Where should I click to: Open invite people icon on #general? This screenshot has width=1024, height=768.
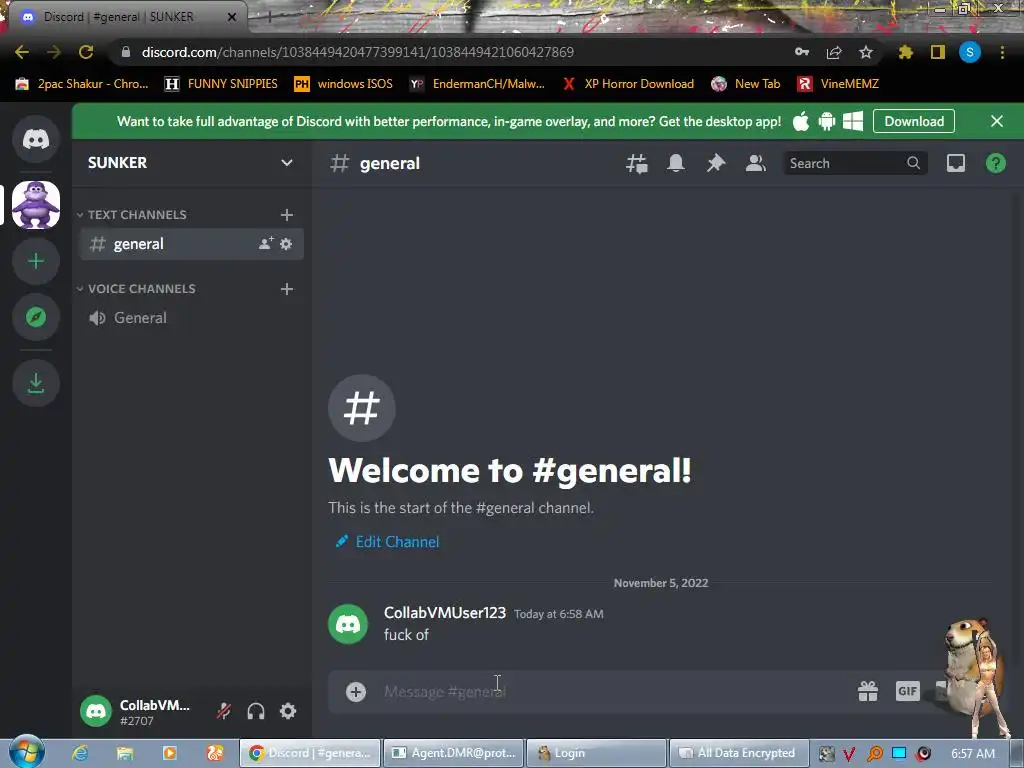pos(266,244)
